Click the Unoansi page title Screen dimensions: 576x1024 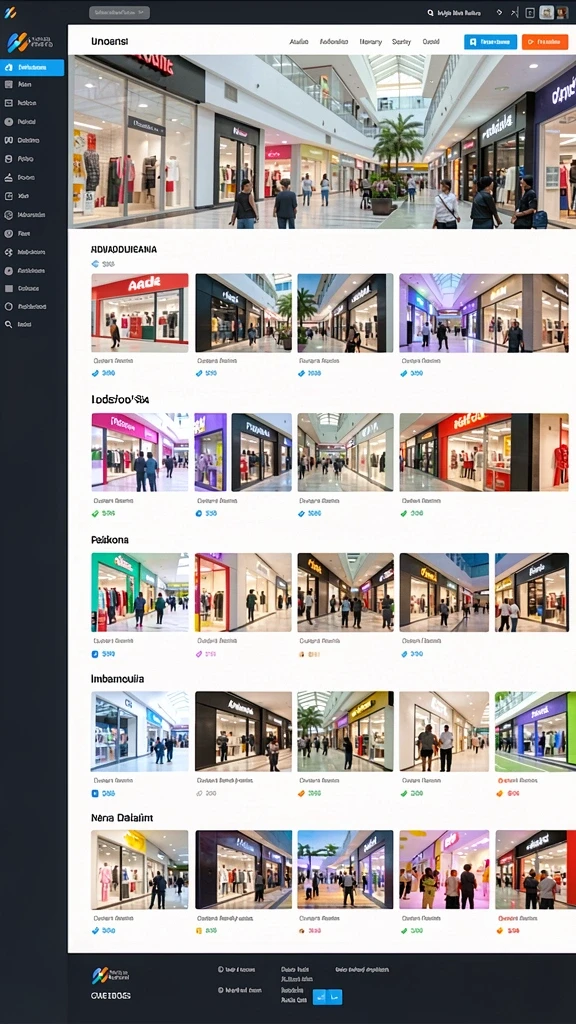click(x=110, y=42)
